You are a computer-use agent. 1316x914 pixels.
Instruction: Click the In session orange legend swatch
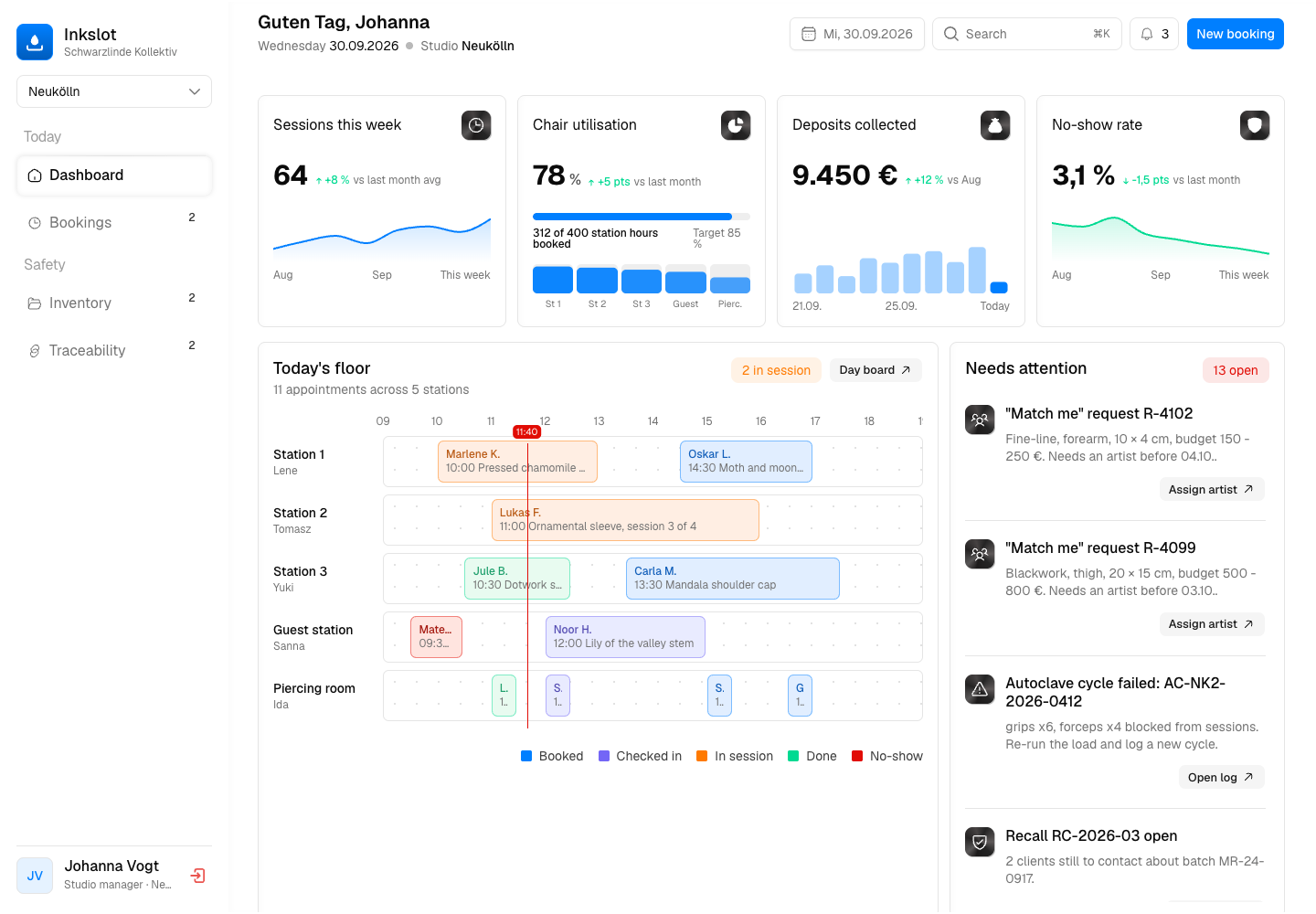[702, 756]
